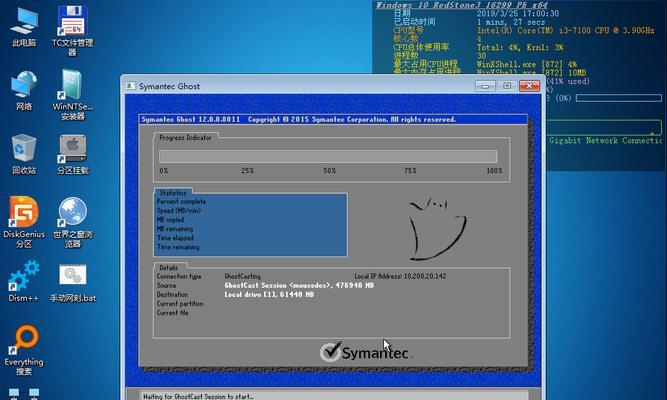Viewport: 667px width, 400px height.
Task: Click the 2019/3/25 date value in the overlay
Action: [x=518, y=14]
